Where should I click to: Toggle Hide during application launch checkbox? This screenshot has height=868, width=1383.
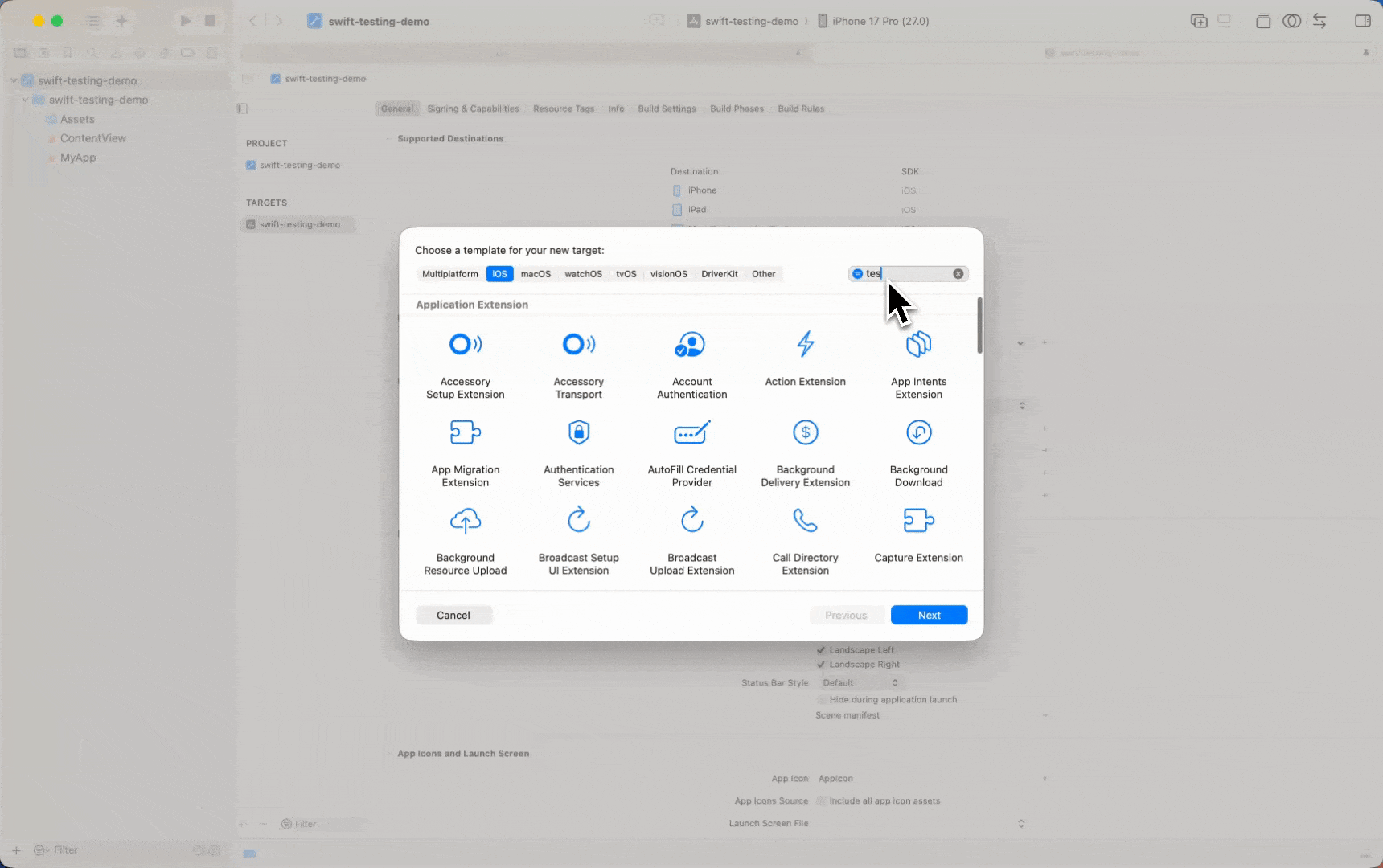coord(821,700)
